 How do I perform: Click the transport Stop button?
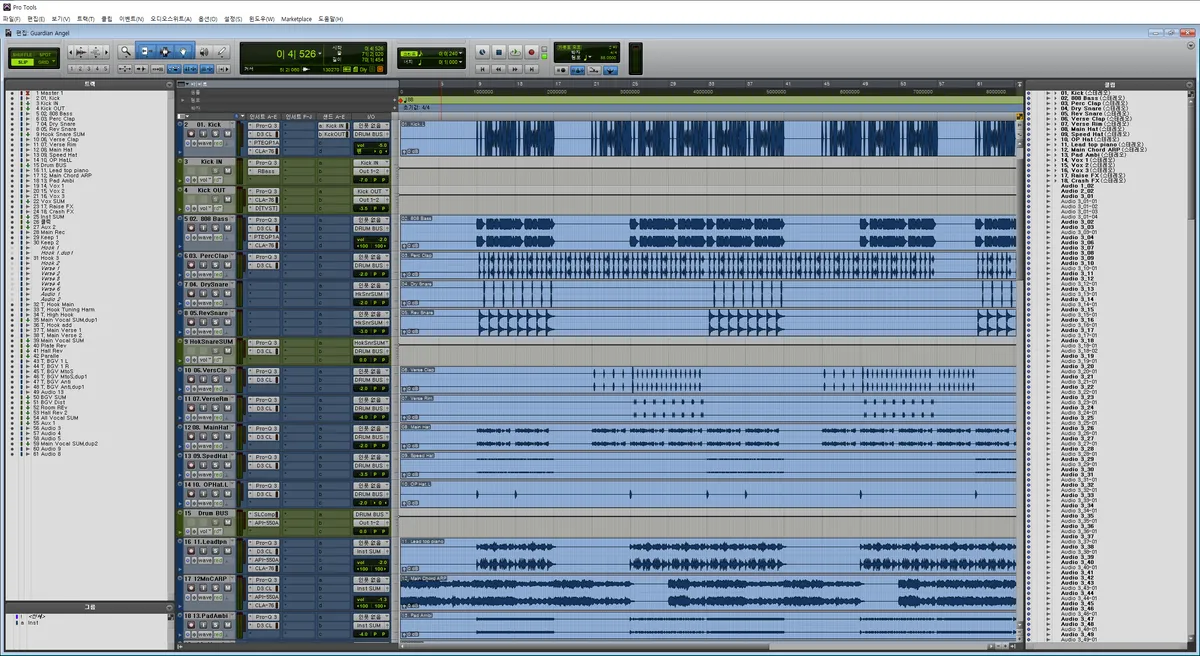click(498, 51)
